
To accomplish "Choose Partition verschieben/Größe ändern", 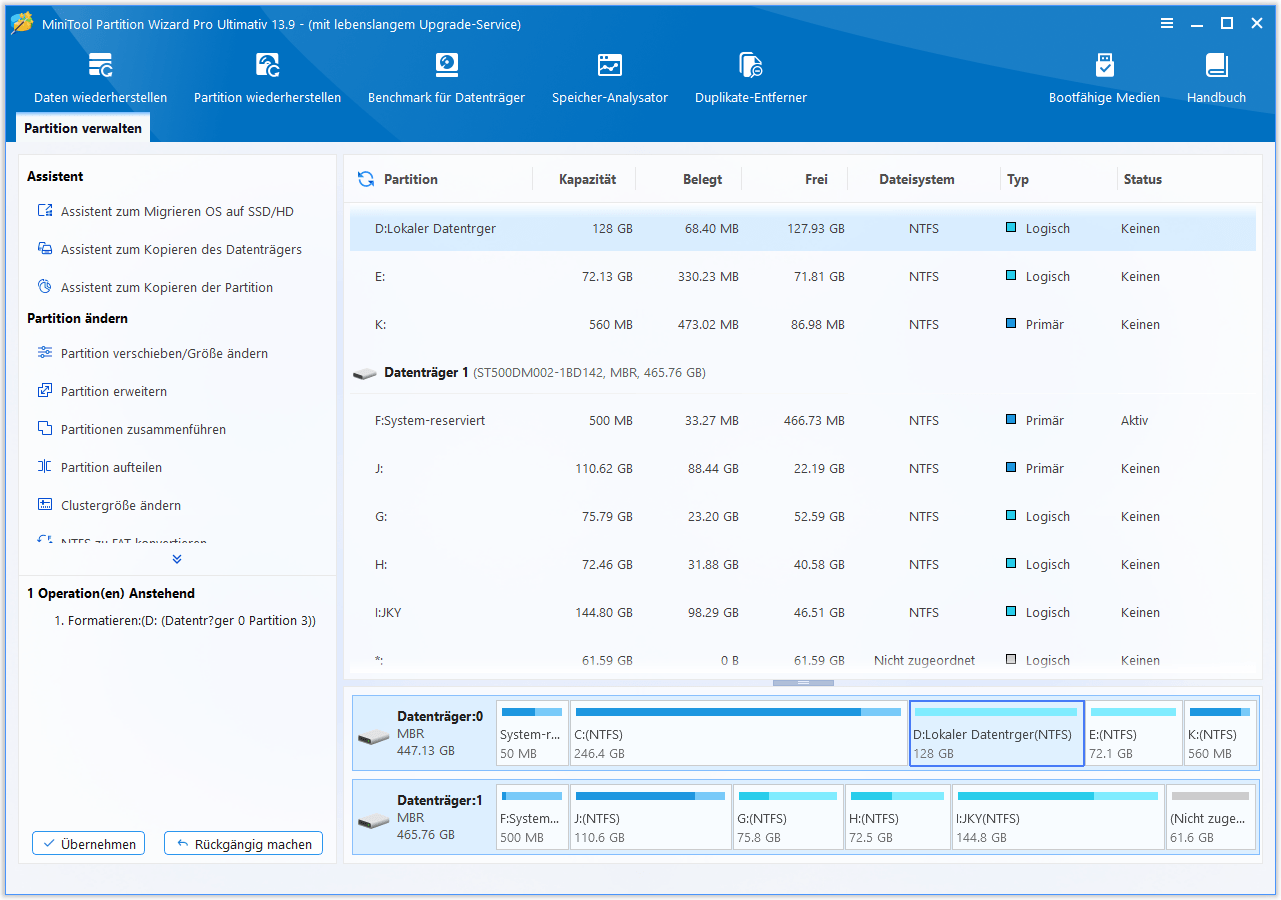I will 164,353.
